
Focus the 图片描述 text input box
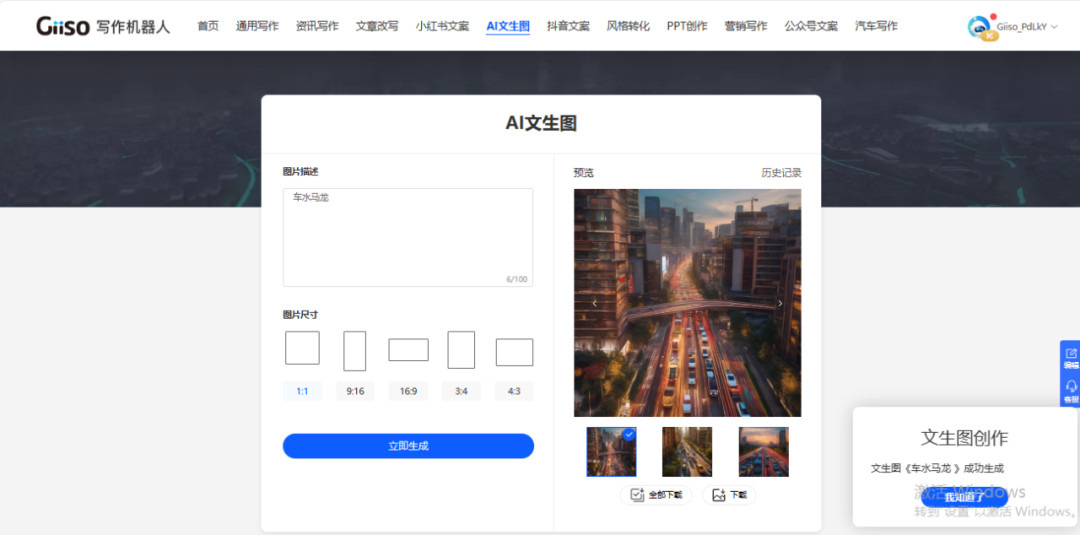pyautogui.click(x=407, y=237)
